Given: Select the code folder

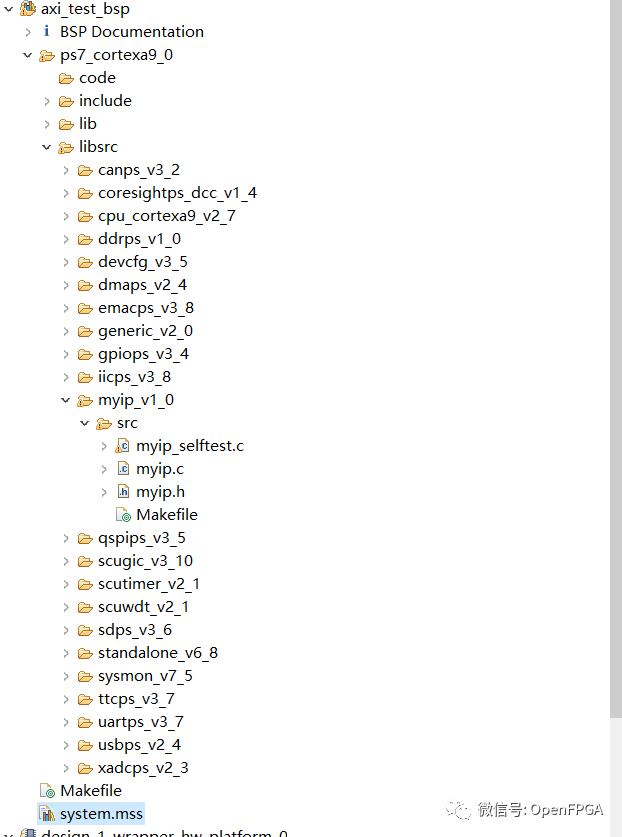Looking at the screenshot, I should [x=97, y=78].
